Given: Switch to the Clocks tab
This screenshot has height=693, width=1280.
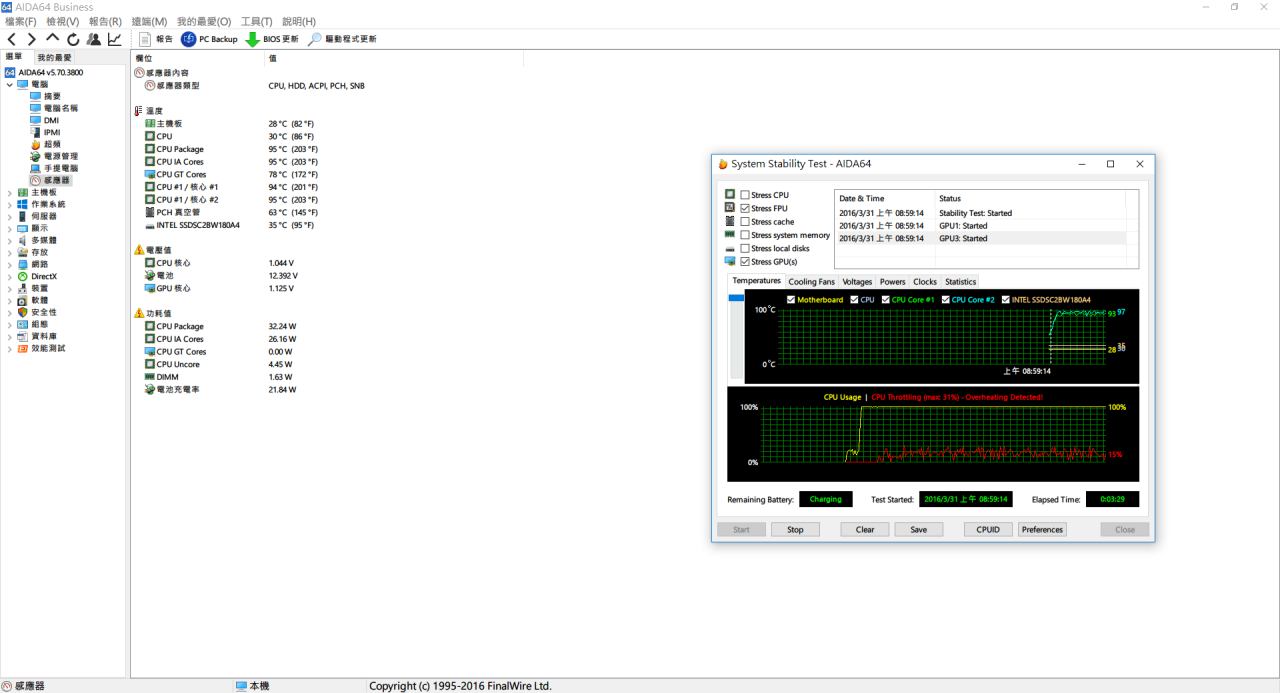Looking at the screenshot, I should pos(925,282).
